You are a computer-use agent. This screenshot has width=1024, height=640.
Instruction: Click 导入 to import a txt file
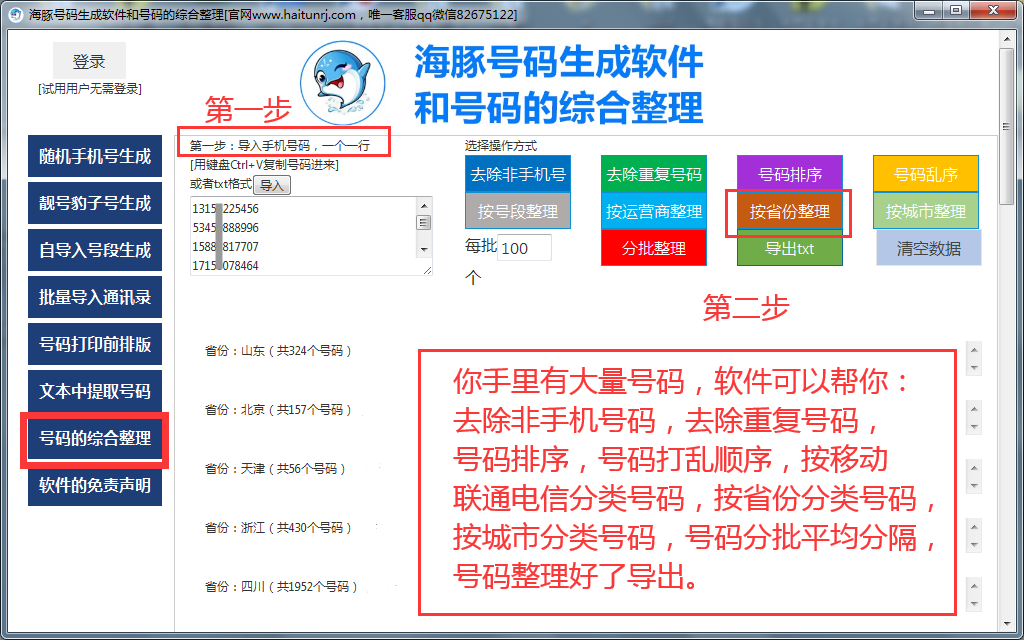coord(271,185)
